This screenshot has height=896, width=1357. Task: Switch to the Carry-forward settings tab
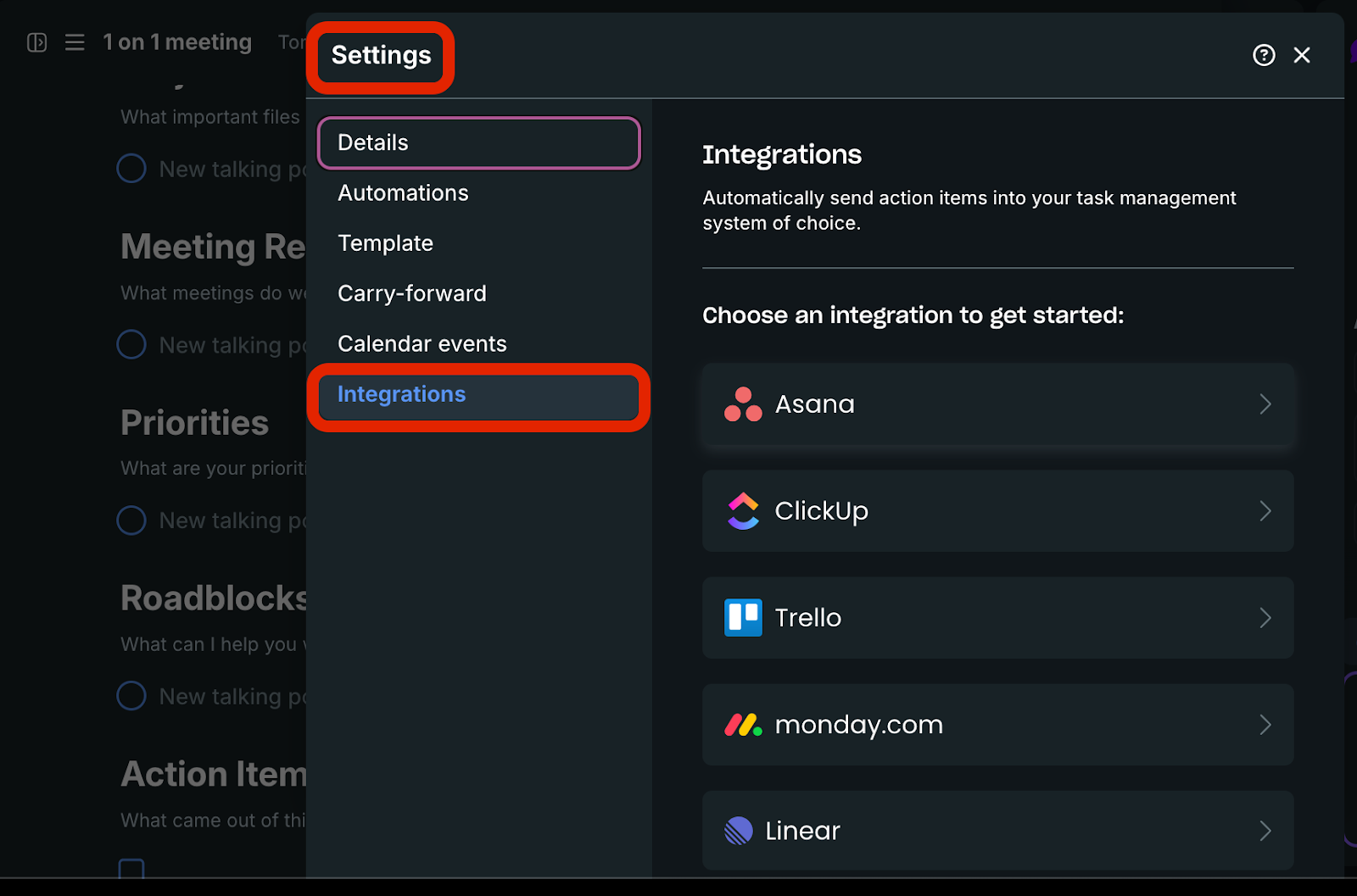coord(412,293)
